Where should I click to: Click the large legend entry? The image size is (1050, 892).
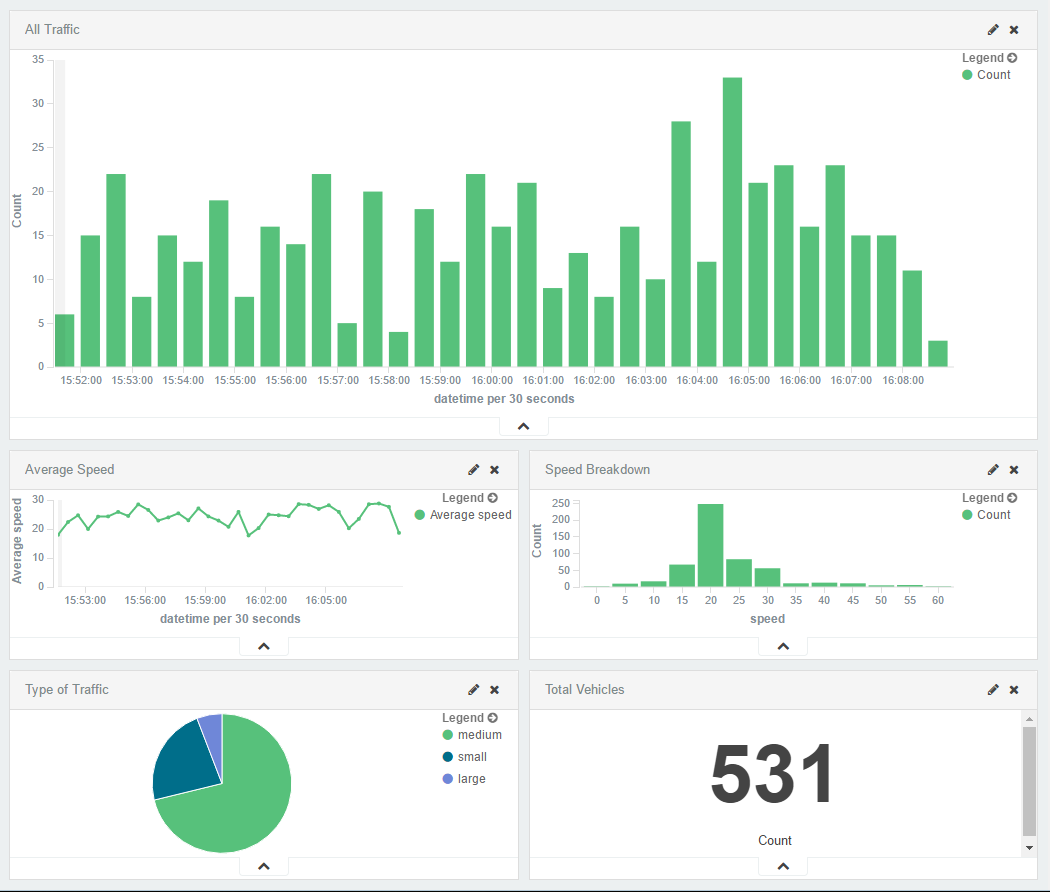[471, 779]
